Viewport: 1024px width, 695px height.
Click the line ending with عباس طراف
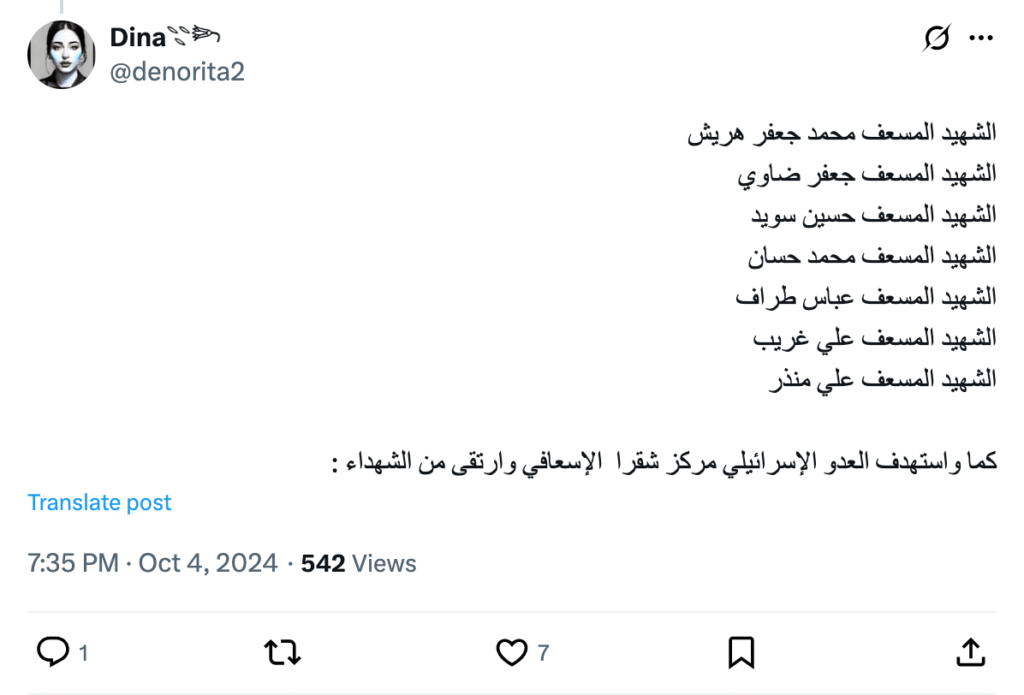coord(865,297)
